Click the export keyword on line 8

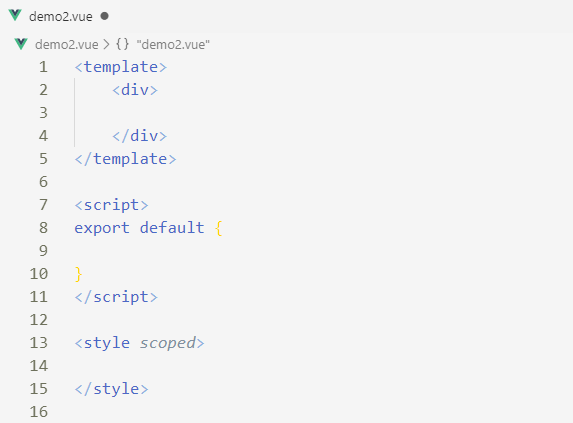pos(102,228)
